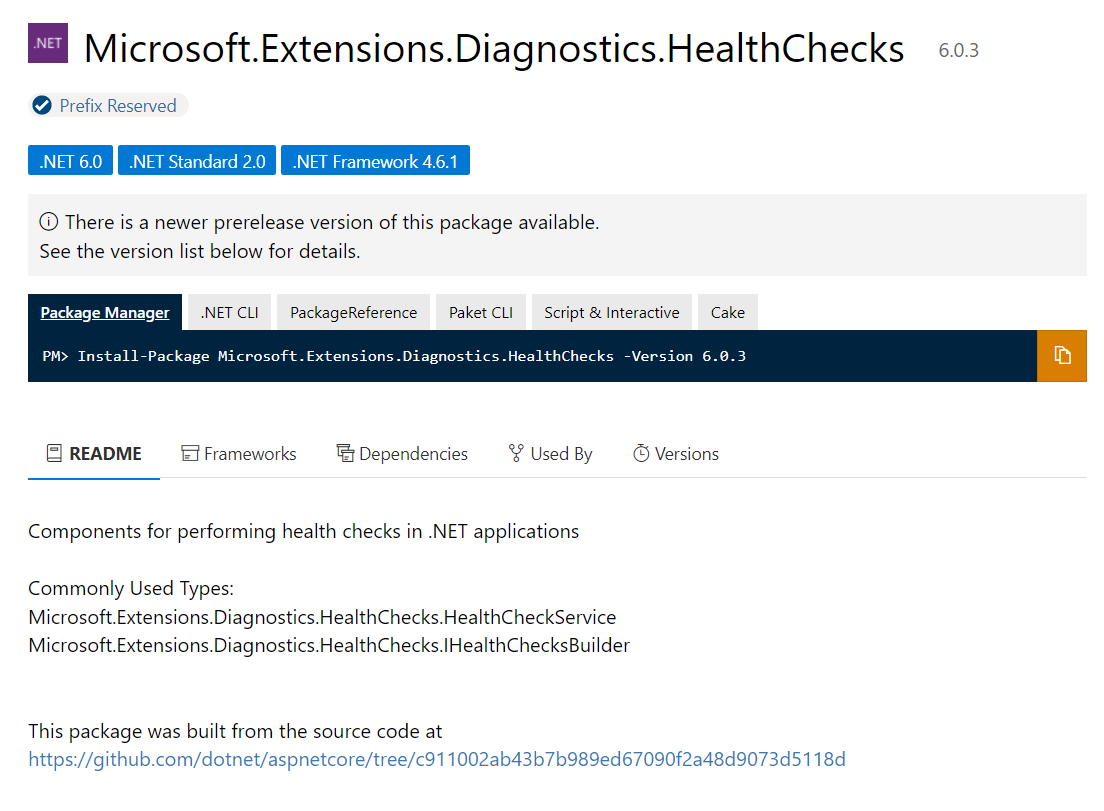Click 'There is a newer prerelease version' notice
The height and width of the screenshot is (811, 1104).
tap(332, 222)
